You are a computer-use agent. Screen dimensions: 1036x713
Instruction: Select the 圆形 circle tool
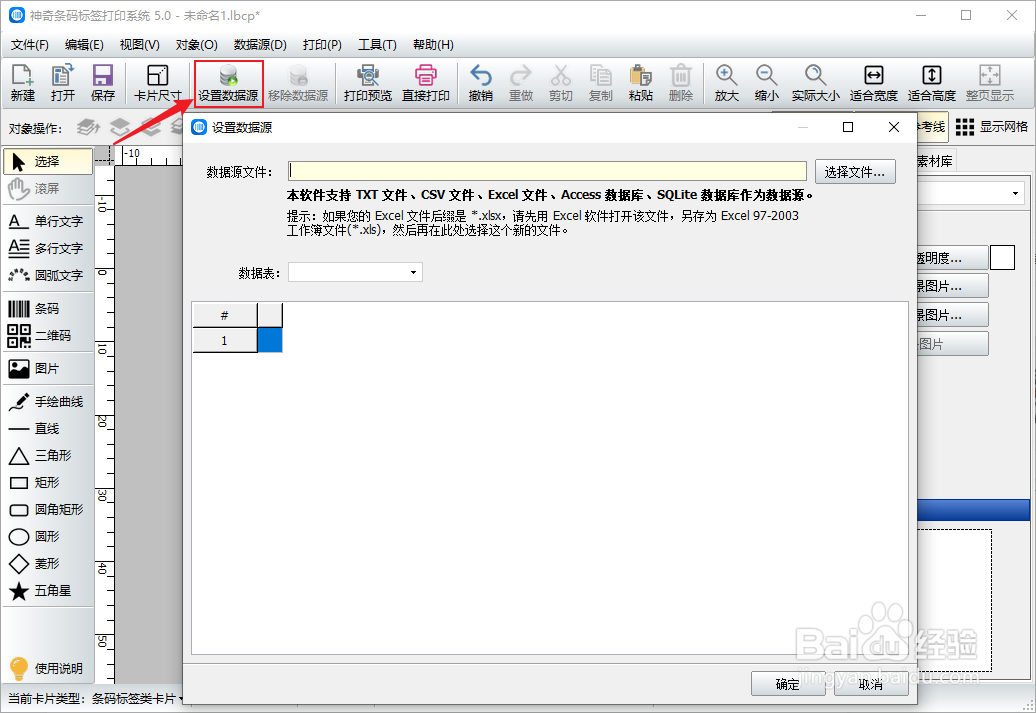click(x=48, y=537)
